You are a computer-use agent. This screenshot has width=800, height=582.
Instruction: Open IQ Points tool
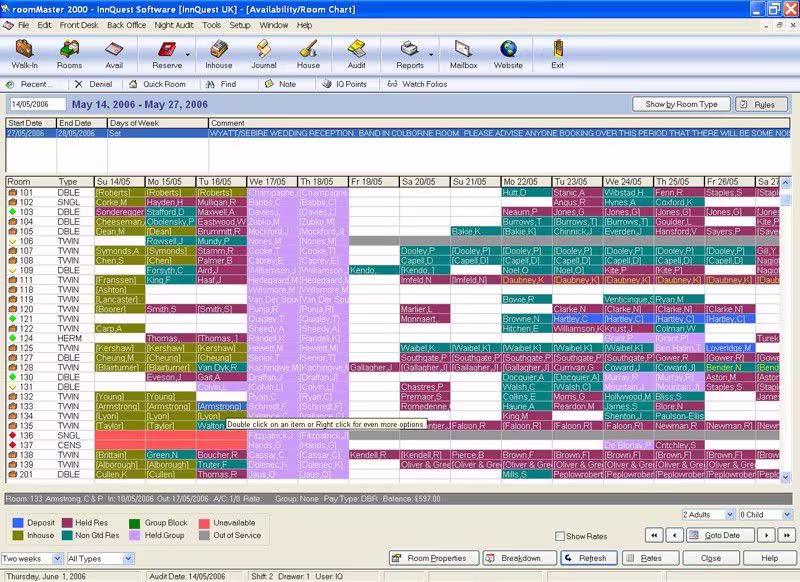(345, 84)
